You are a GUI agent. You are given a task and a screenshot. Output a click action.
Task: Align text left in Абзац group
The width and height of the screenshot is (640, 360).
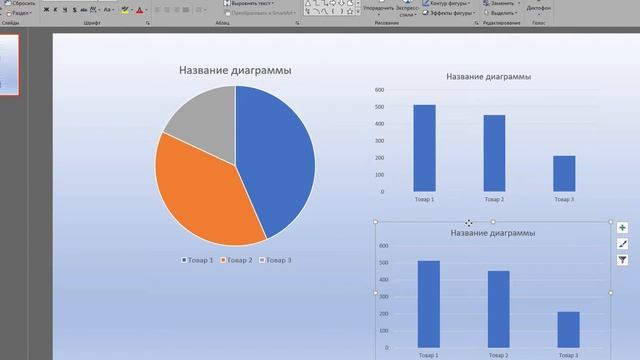click(158, 10)
